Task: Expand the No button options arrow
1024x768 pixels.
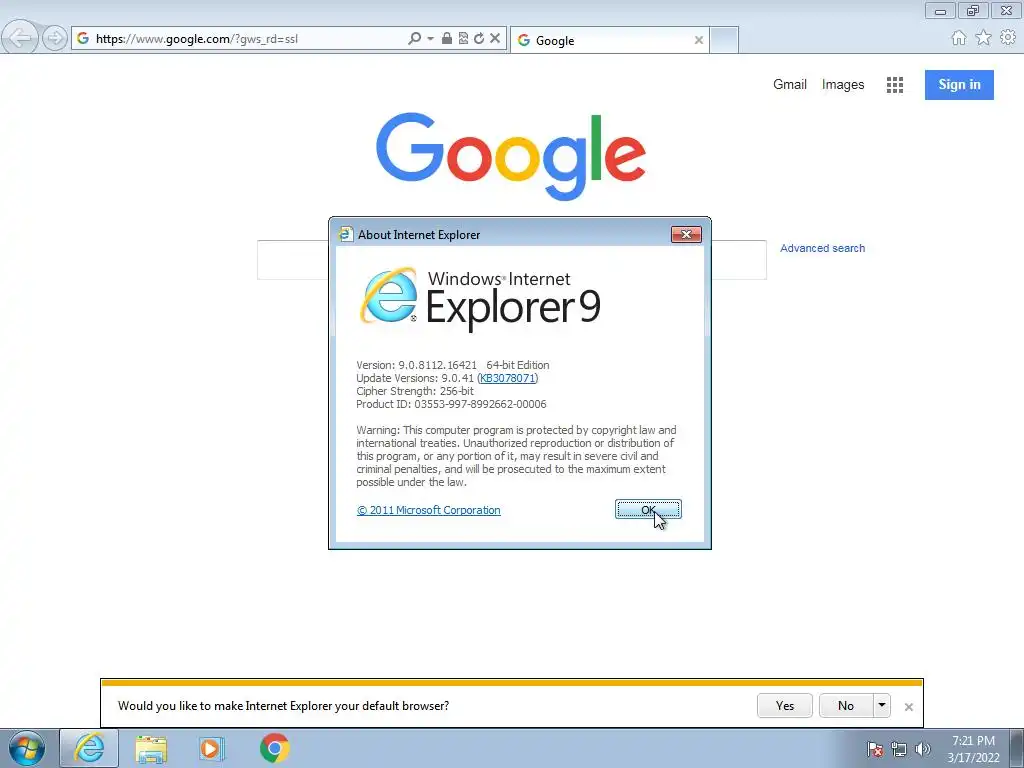Action: pyautogui.click(x=882, y=705)
